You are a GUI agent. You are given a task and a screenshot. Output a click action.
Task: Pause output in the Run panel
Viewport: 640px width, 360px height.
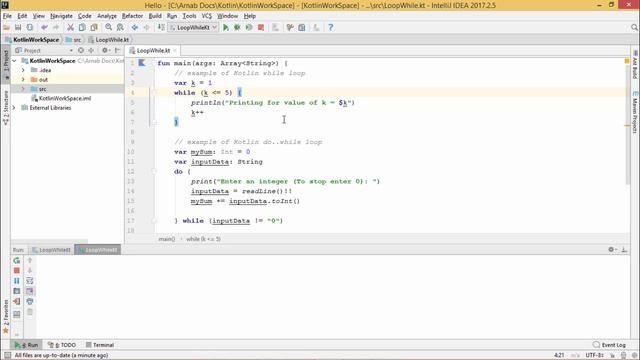[17, 281]
